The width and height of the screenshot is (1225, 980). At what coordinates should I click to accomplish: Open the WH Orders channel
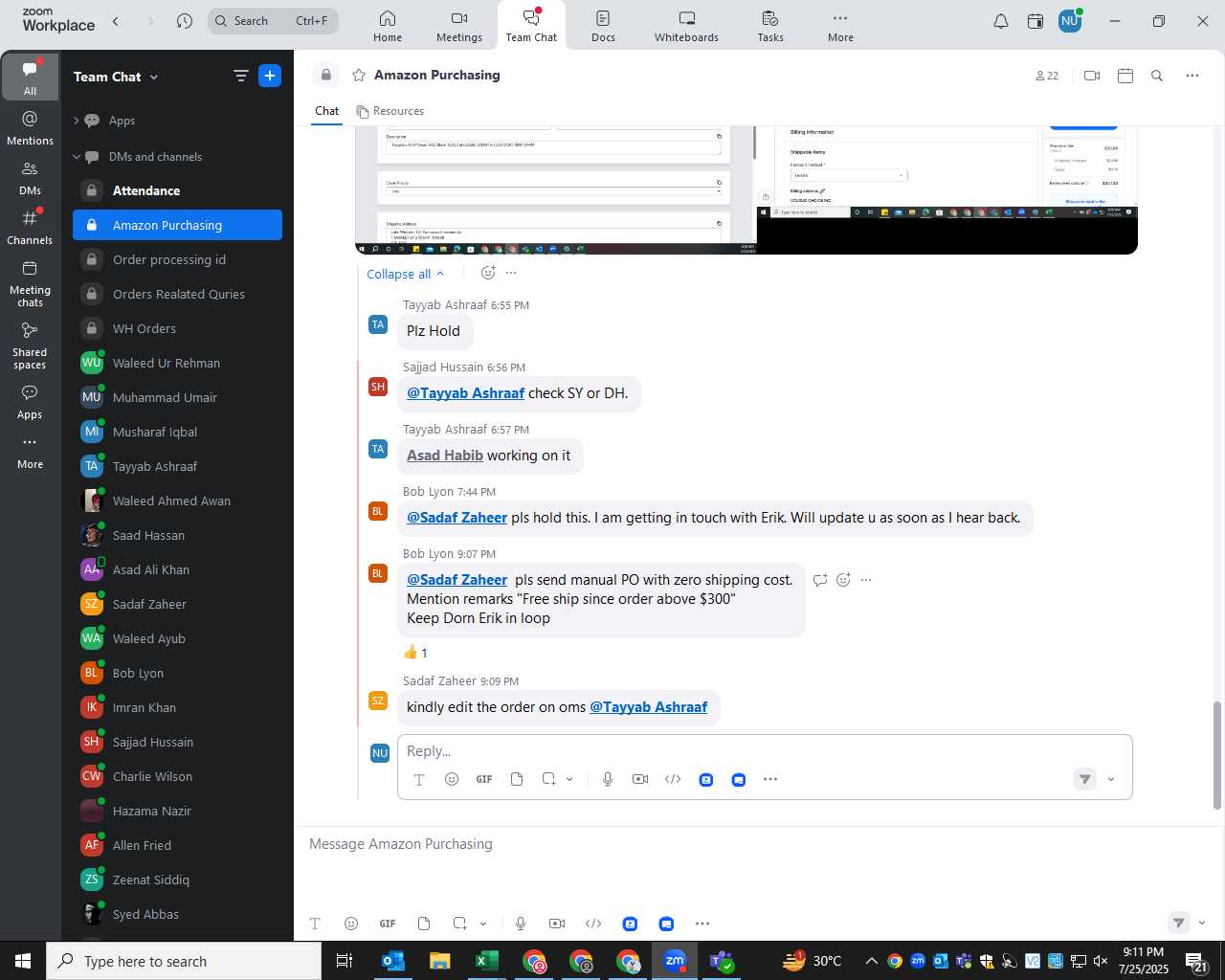coord(177,328)
